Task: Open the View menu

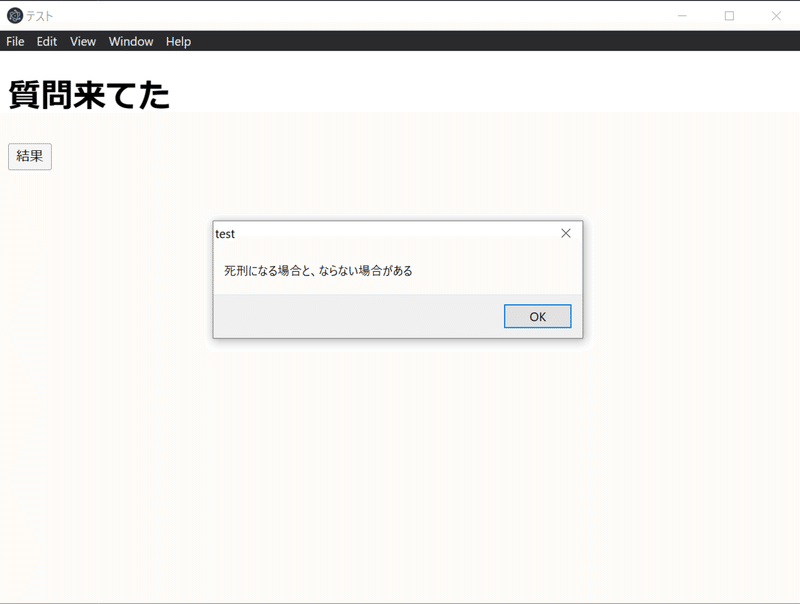Action: (x=82, y=41)
